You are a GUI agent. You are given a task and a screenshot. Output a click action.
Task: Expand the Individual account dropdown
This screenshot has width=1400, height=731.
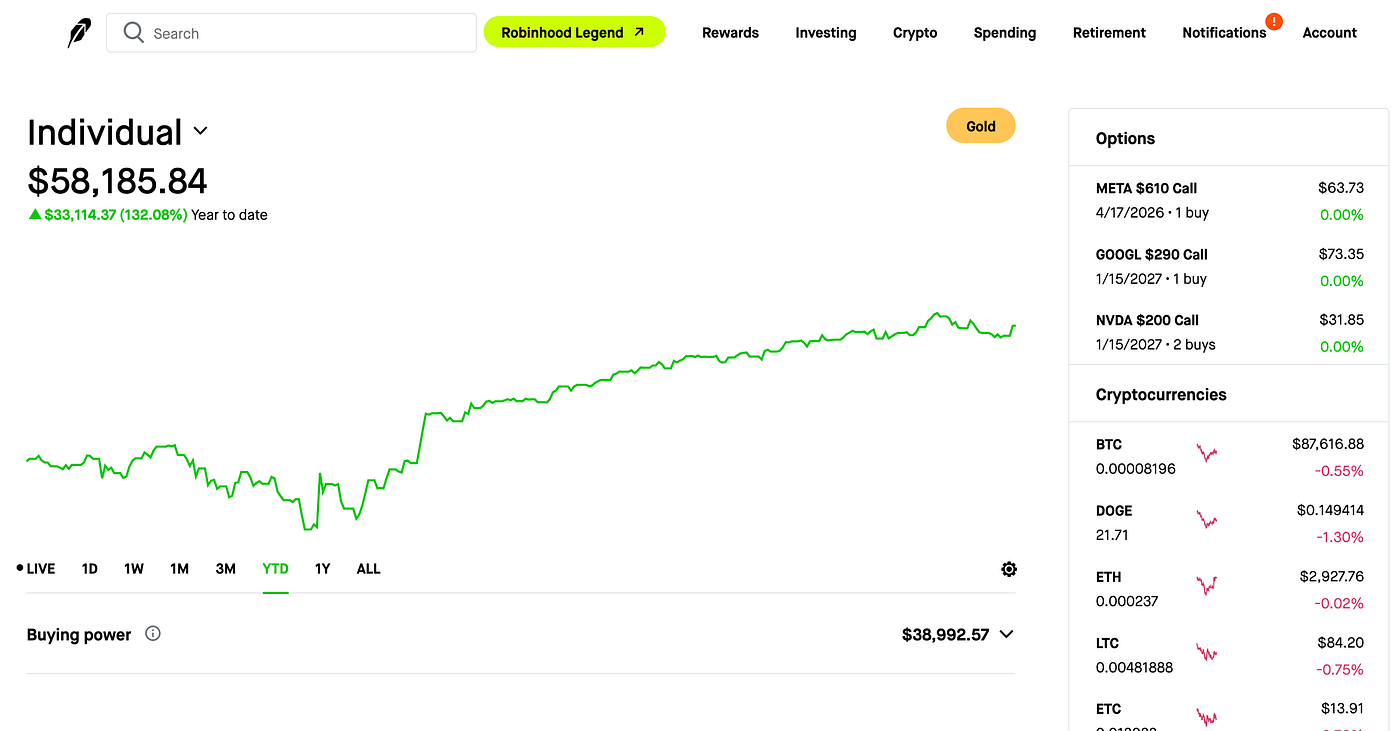[x=200, y=131]
